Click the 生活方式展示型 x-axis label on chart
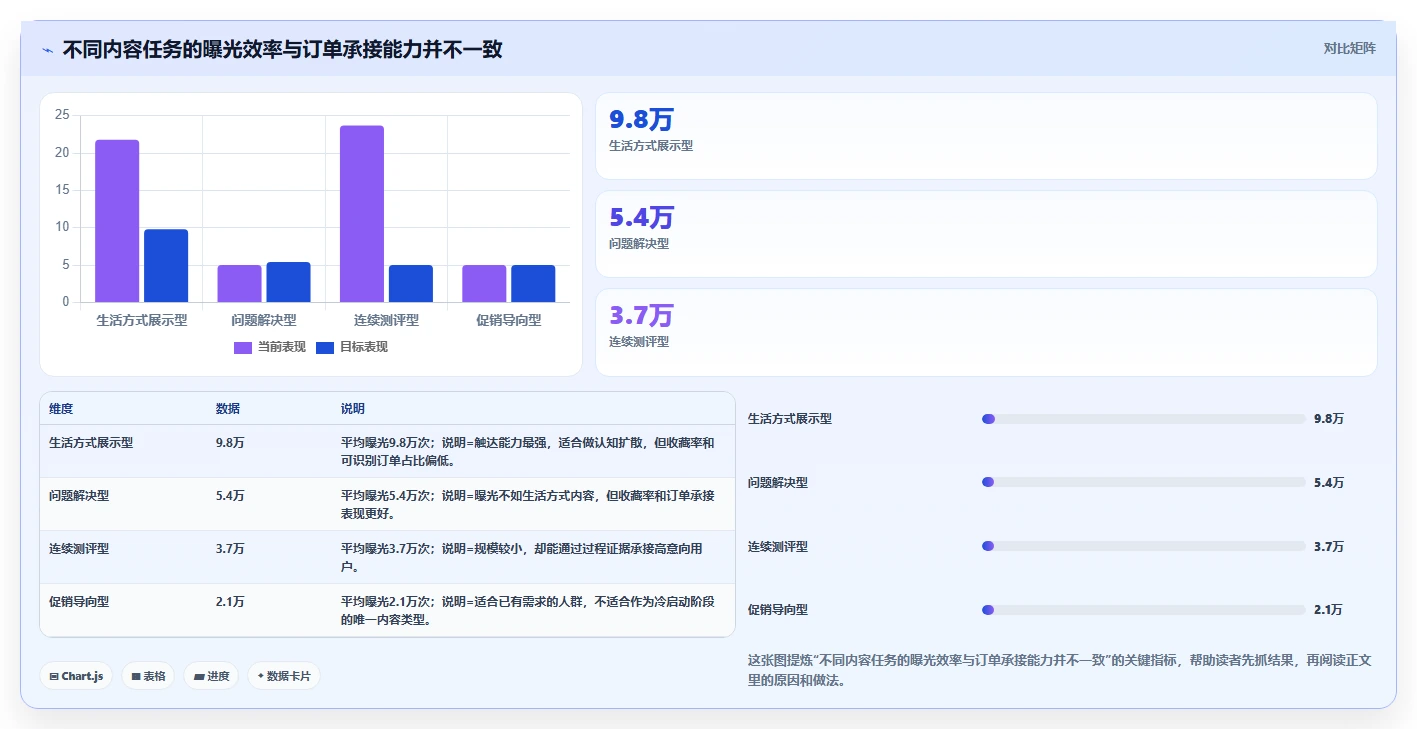The height and width of the screenshot is (729, 1417). (x=141, y=320)
